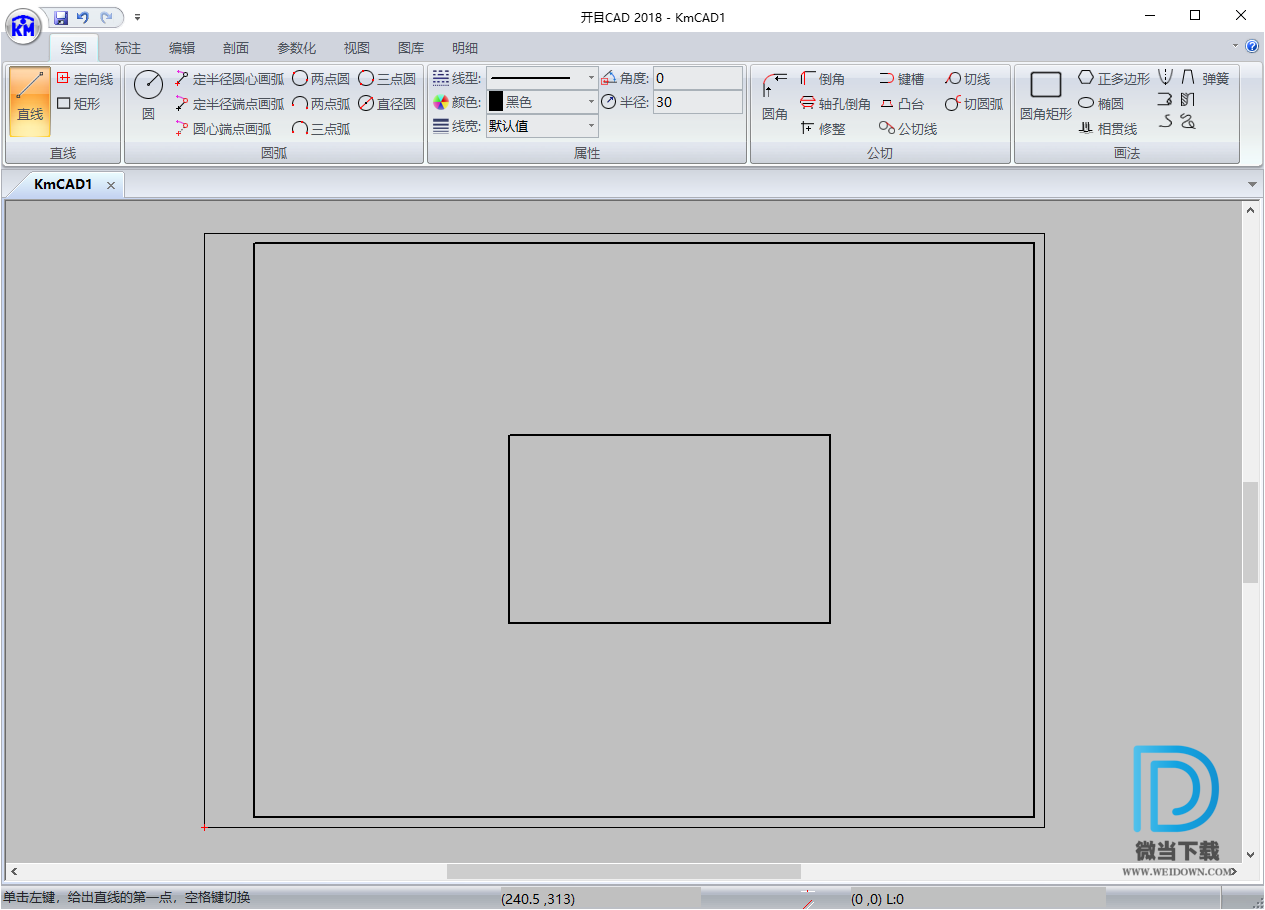
Task: Pick the 直径圆 diameter circle tool
Action: (x=387, y=104)
